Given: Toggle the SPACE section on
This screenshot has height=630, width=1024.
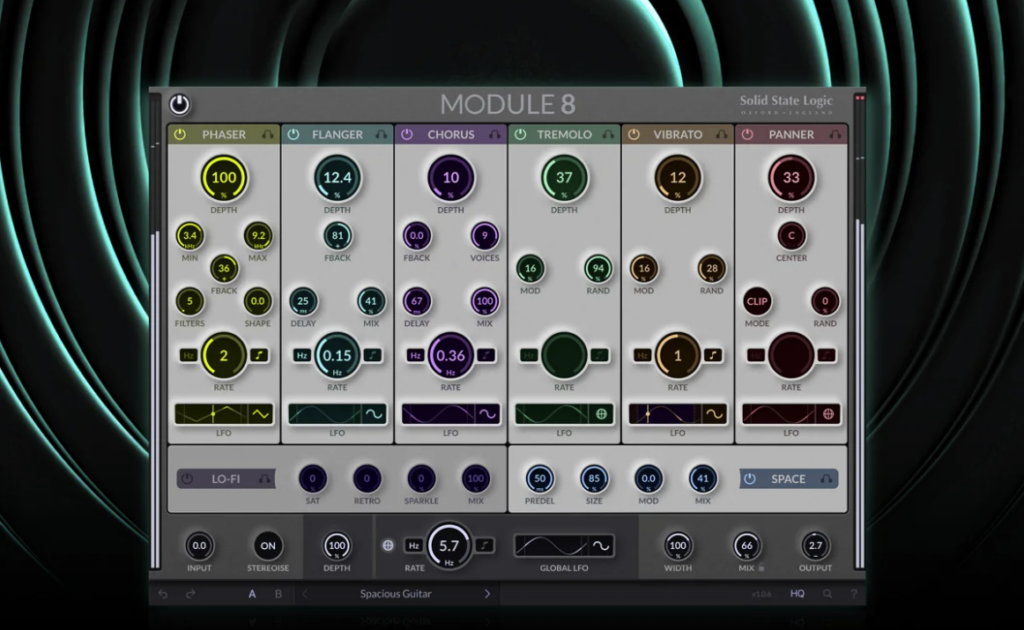Looking at the screenshot, I should pyautogui.click(x=751, y=479).
